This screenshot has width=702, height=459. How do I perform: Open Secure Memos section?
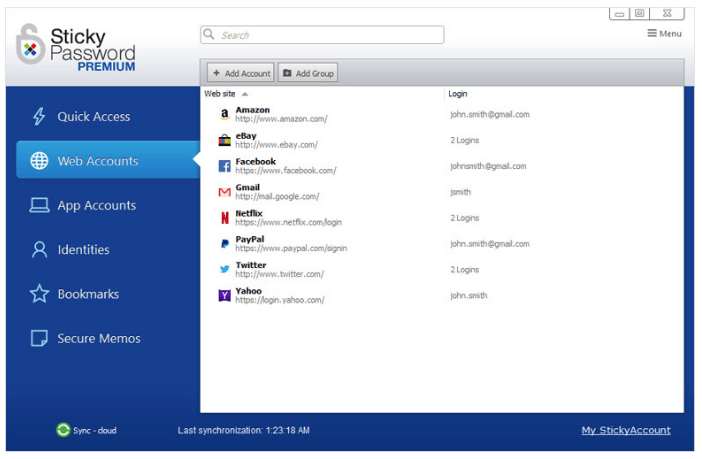click(98, 339)
